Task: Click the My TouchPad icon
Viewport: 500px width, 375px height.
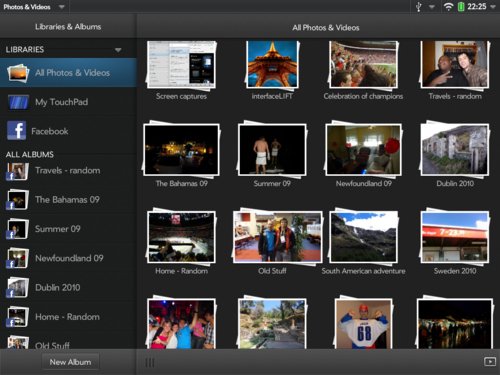Action: tap(18, 102)
